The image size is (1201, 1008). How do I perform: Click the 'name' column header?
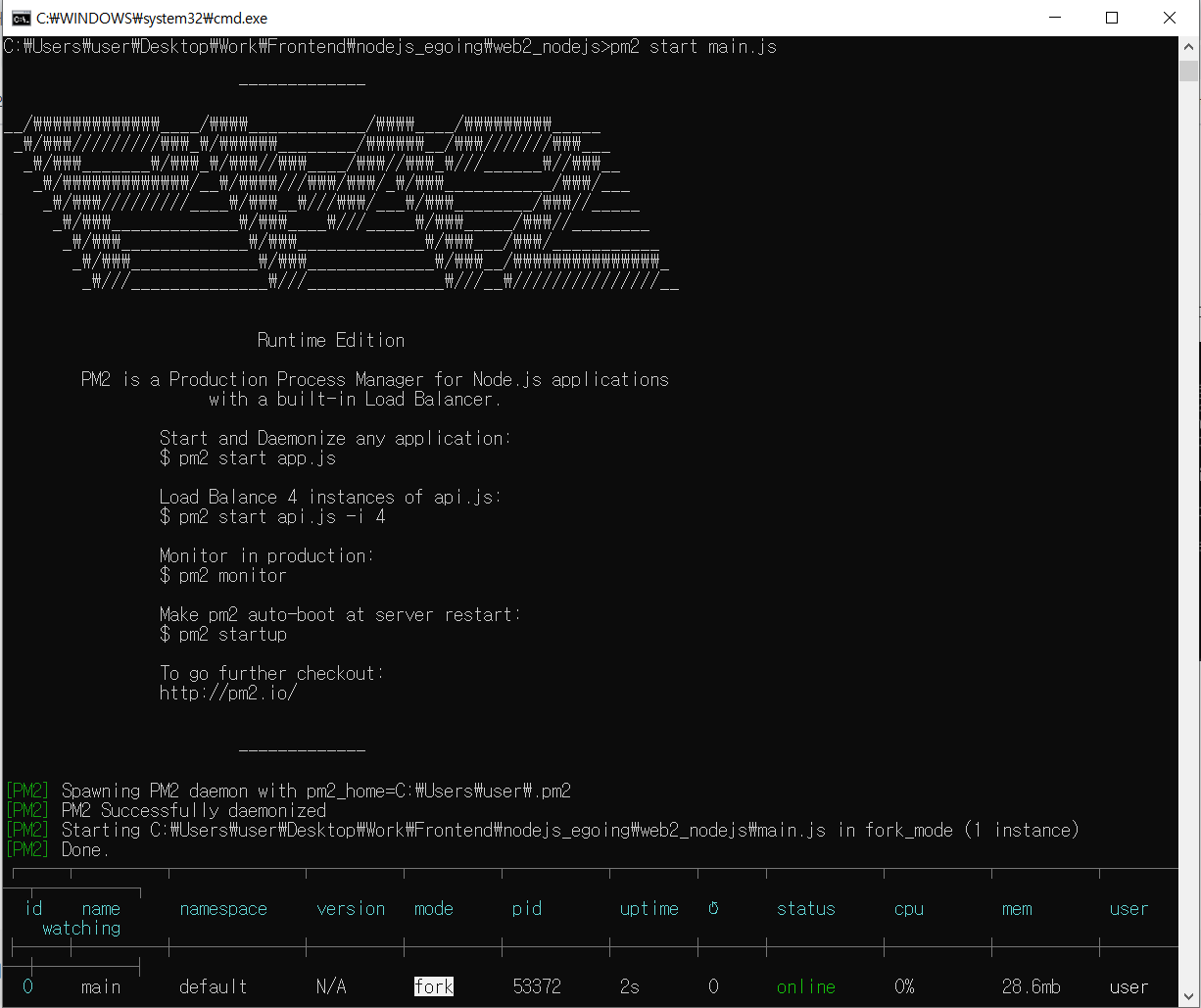(x=101, y=908)
